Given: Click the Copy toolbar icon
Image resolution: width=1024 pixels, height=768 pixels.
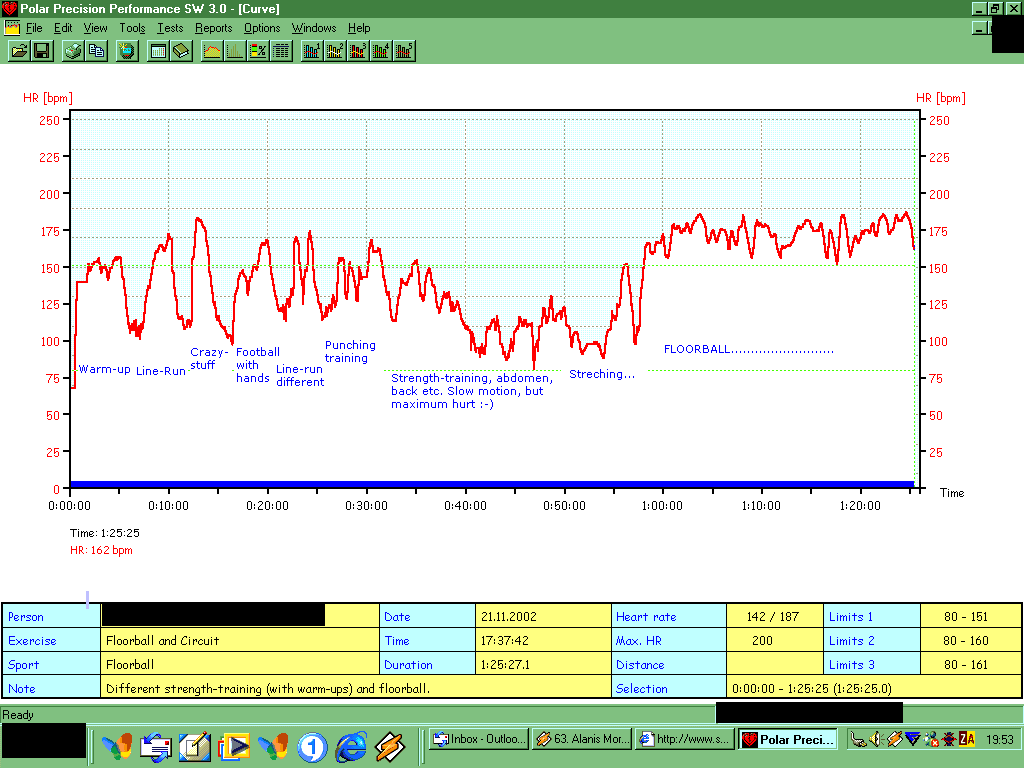Looking at the screenshot, I should pyautogui.click(x=97, y=51).
